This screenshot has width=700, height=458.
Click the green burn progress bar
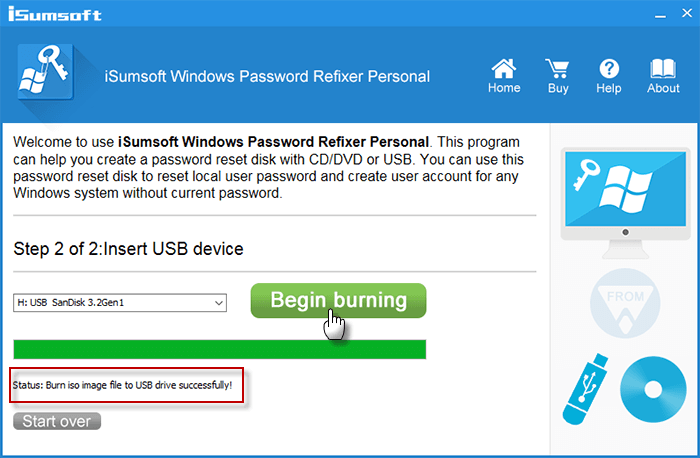pyautogui.click(x=219, y=349)
